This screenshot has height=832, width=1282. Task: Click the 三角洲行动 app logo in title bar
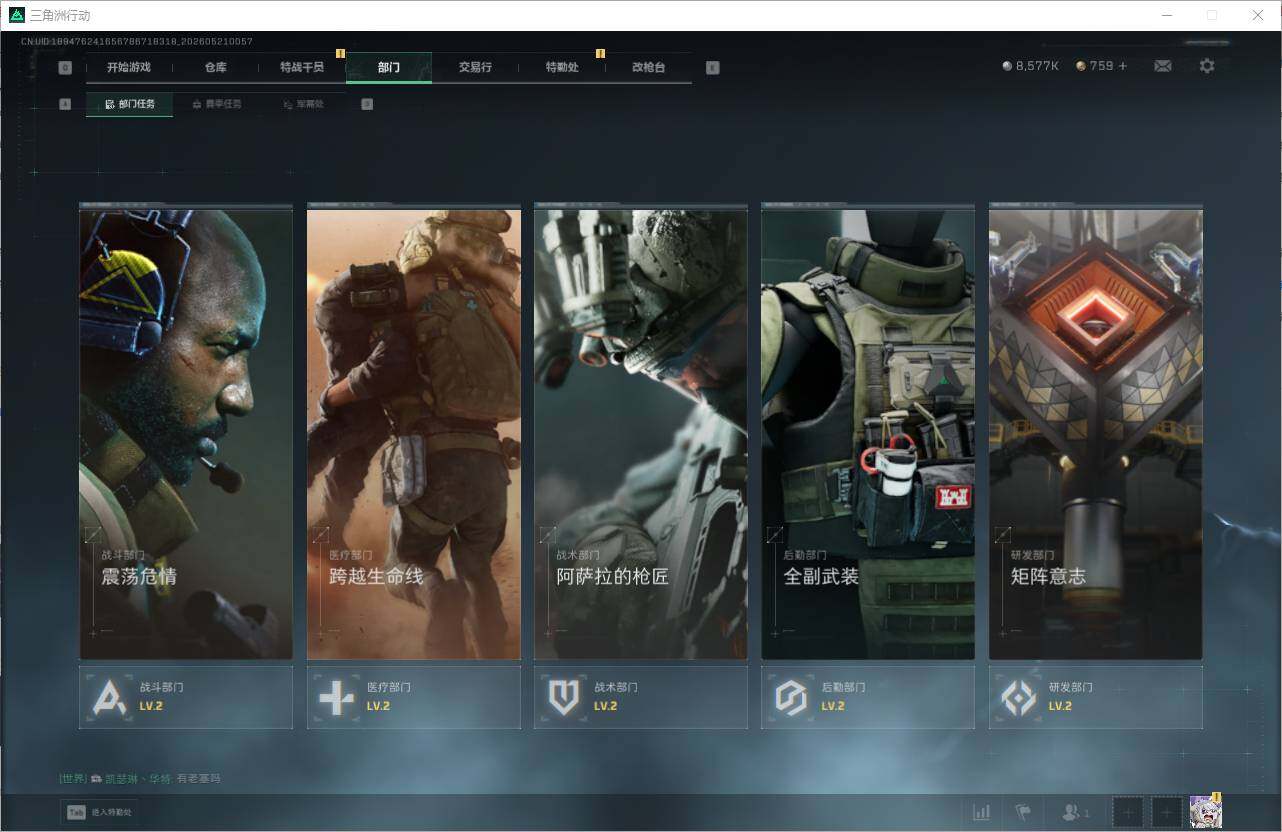[17, 15]
